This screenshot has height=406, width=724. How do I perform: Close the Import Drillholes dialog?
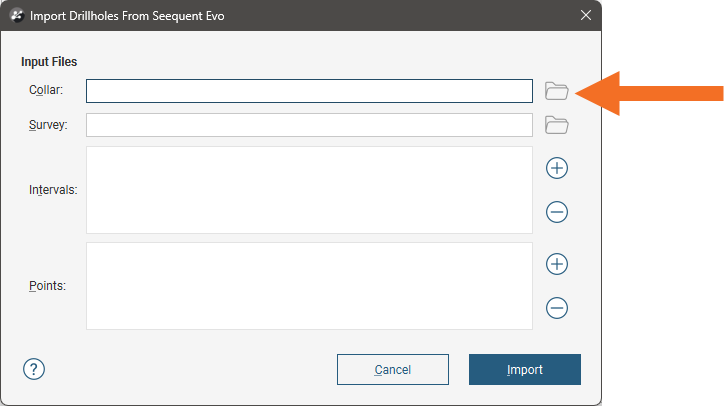click(x=585, y=15)
